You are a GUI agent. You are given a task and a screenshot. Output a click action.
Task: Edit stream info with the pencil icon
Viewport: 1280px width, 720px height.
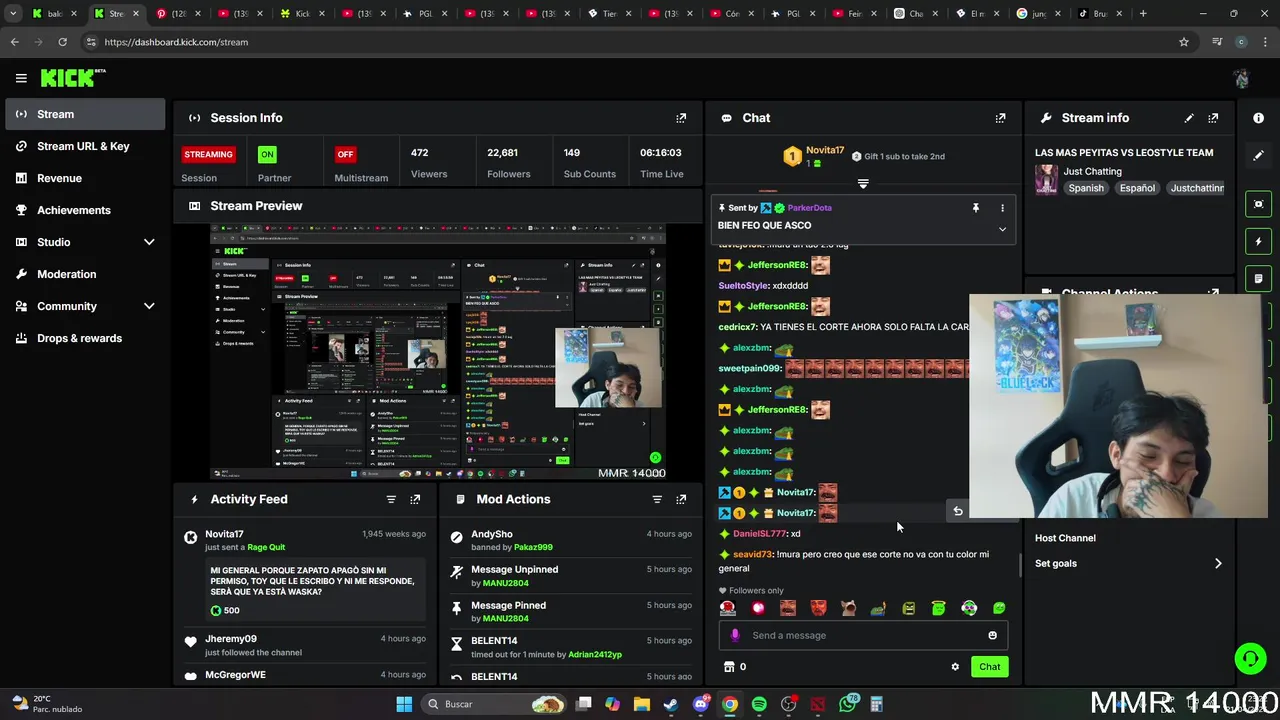[x=1189, y=118]
